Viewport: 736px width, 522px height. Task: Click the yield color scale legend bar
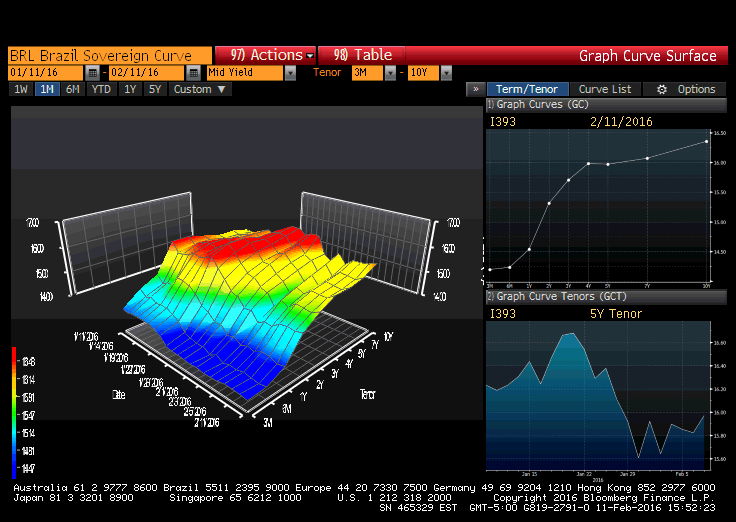[x=14, y=413]
